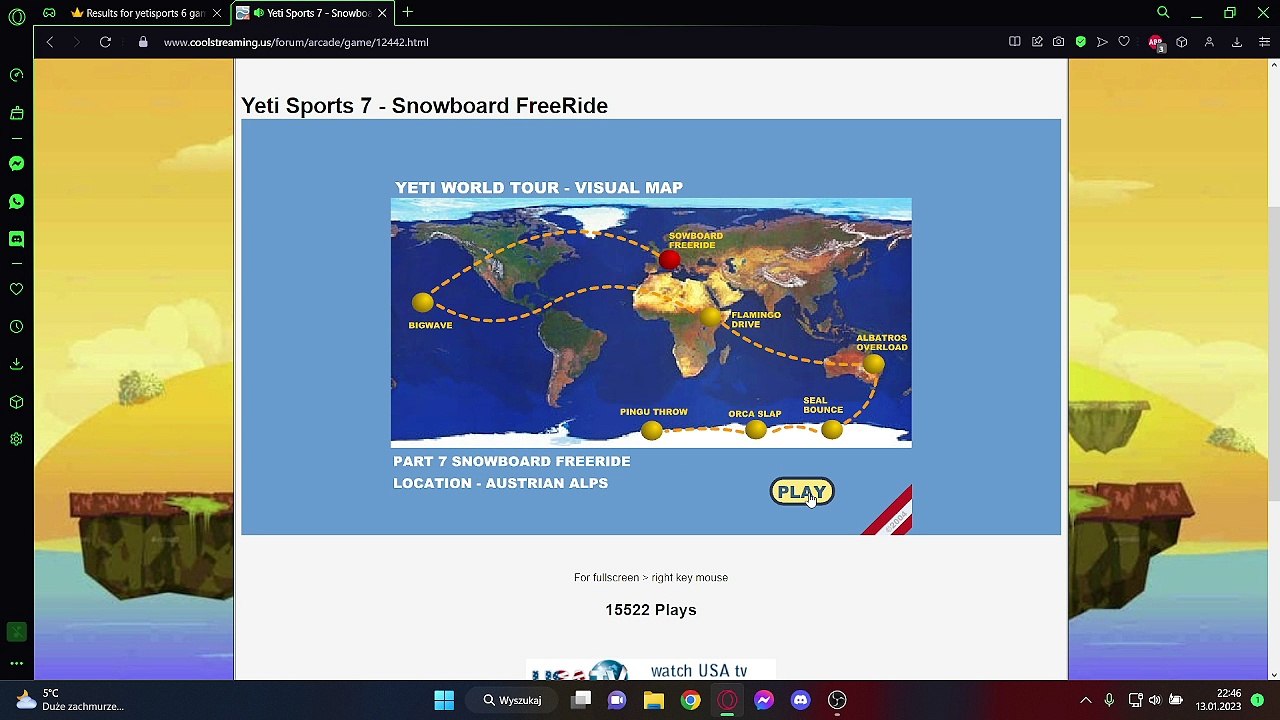
Task: Click the address bar URL field
Action: click(578, 42)
